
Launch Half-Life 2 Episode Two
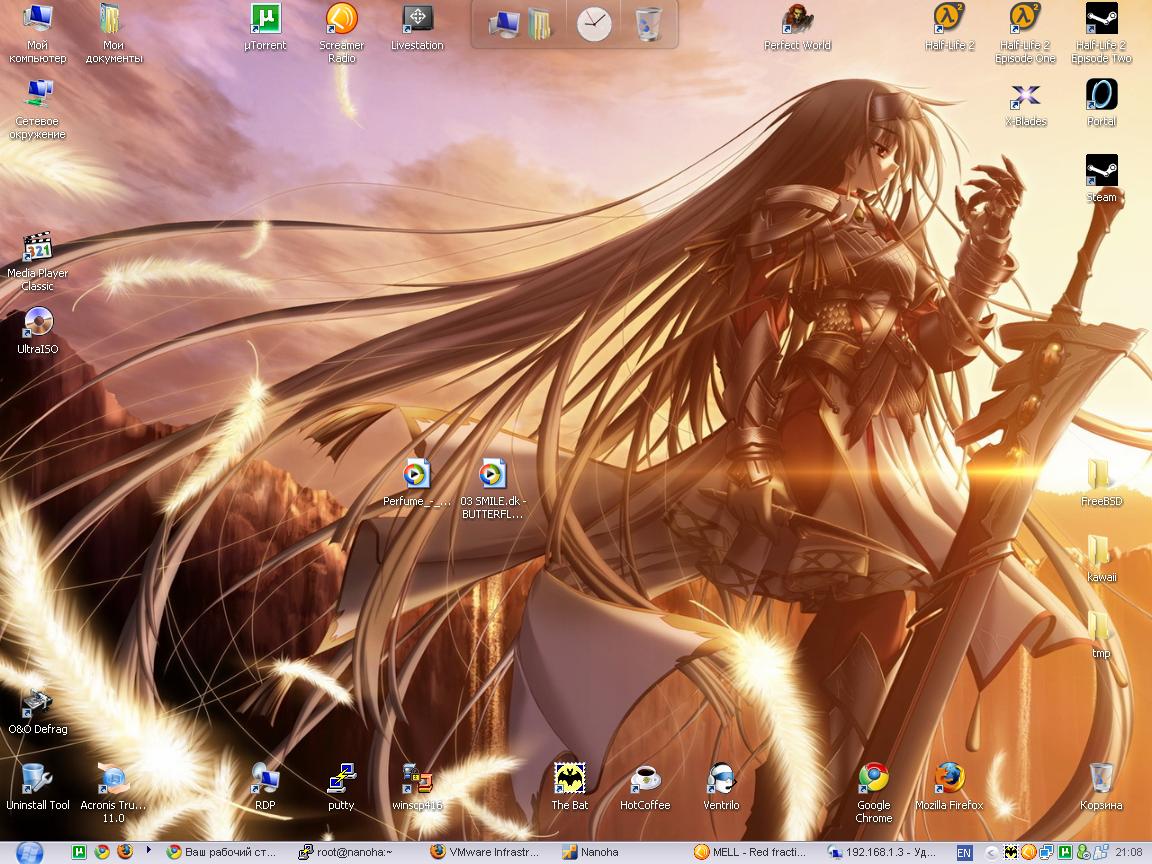click(x=1101, y=33)
